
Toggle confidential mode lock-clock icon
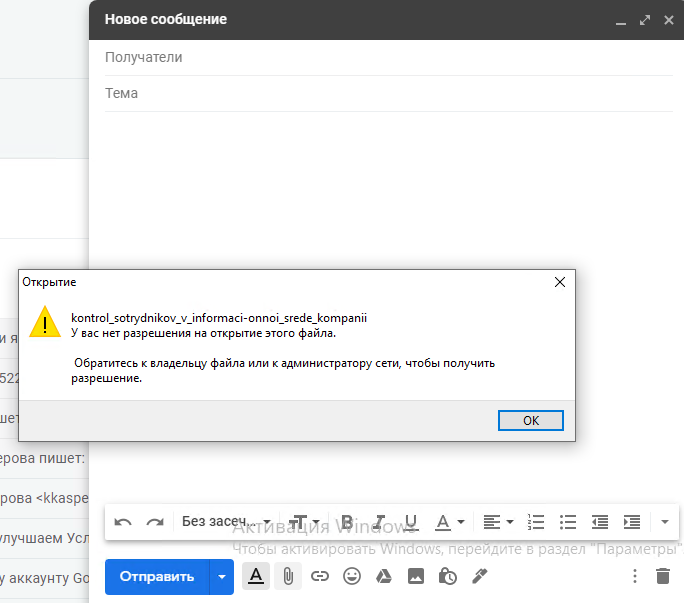tap(448, 576)
